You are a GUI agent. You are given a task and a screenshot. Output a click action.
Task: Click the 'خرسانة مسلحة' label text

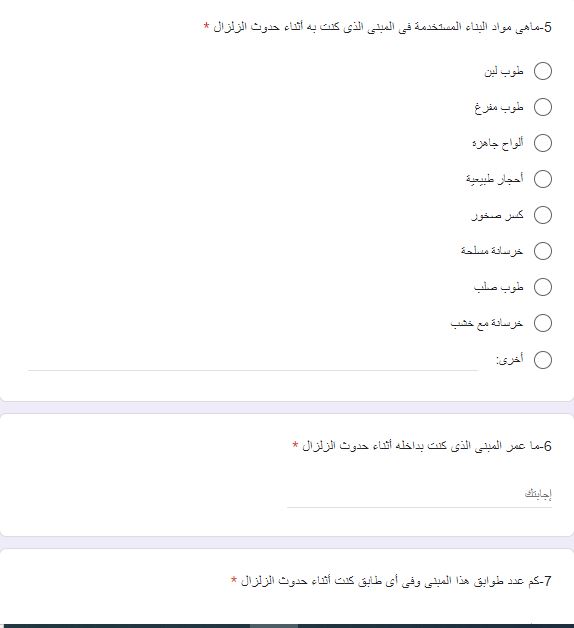[x=492, y=251]
